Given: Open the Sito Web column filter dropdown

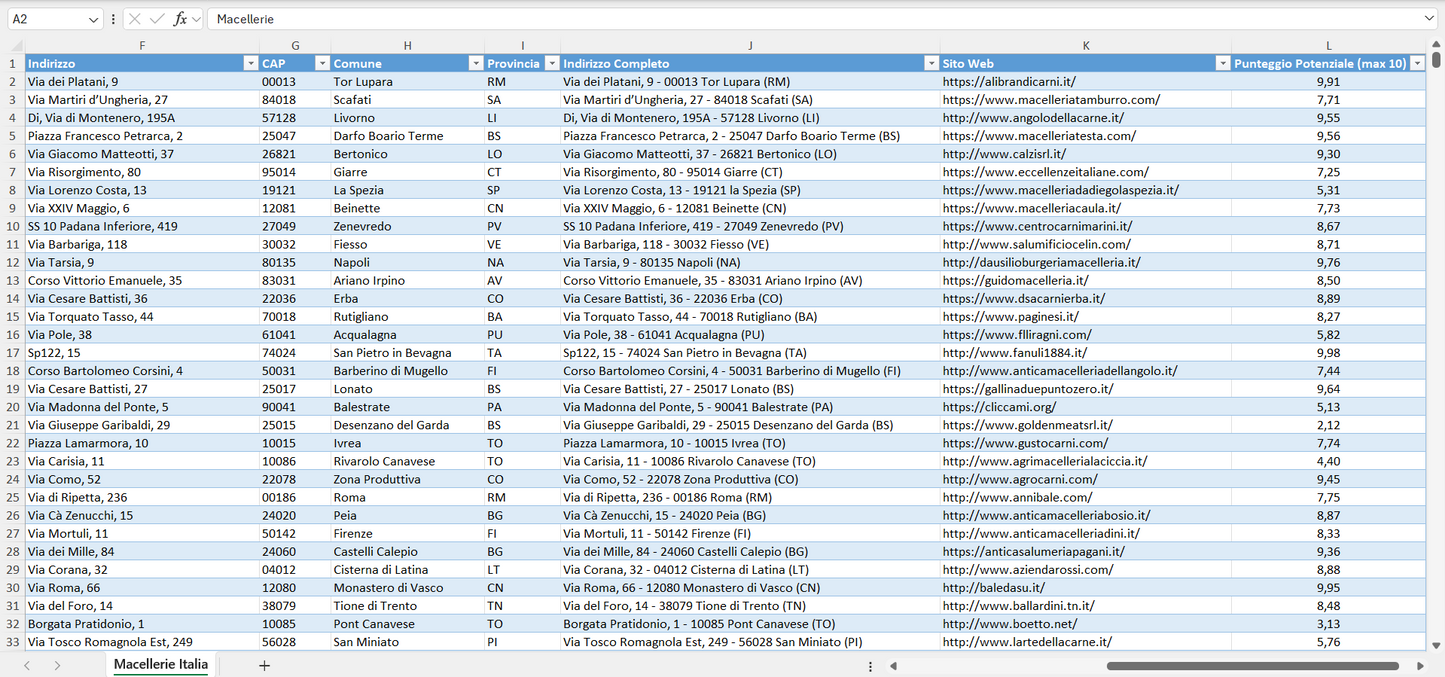Looking at the screenshot, I should click(1222, 62).
